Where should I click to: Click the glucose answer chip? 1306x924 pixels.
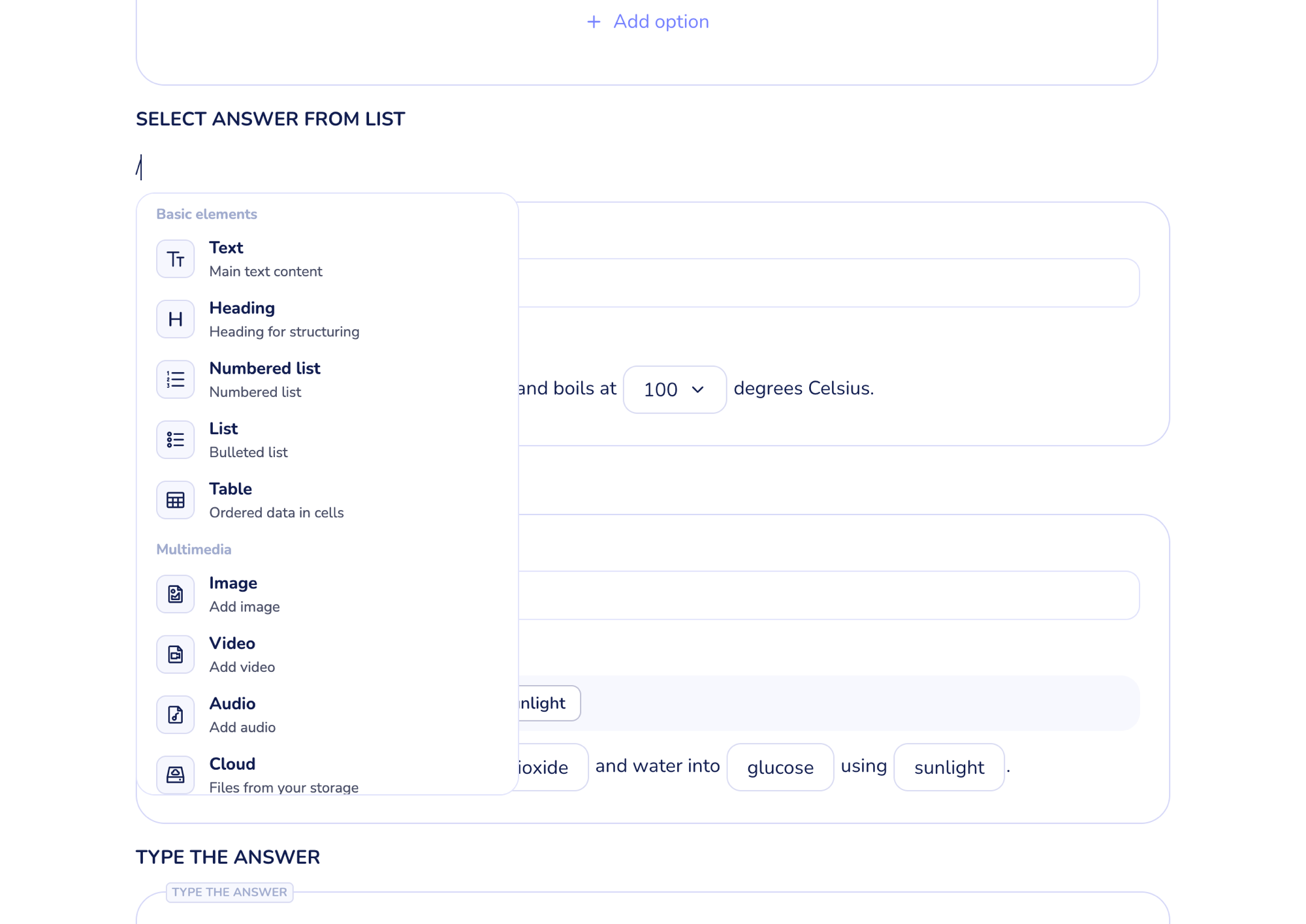pos(780,767)
